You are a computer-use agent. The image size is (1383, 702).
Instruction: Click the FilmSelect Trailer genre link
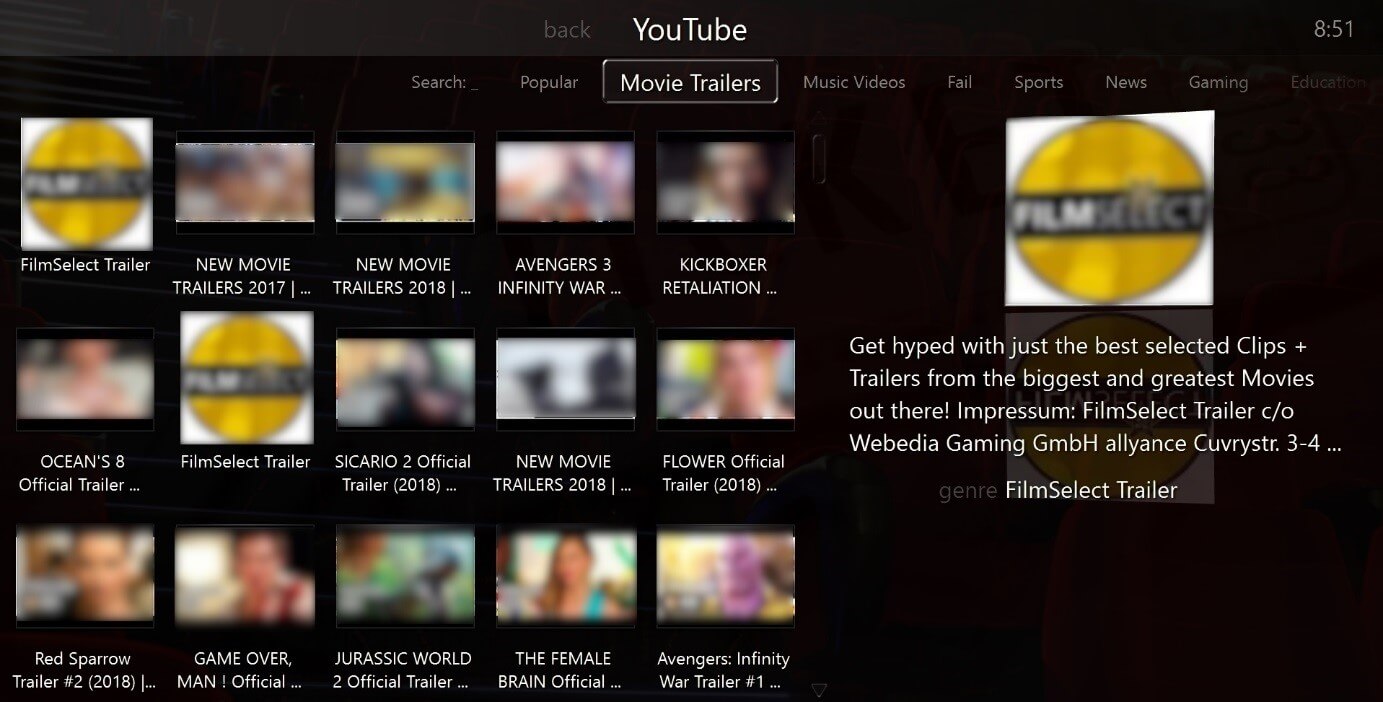coord(1091,490)
